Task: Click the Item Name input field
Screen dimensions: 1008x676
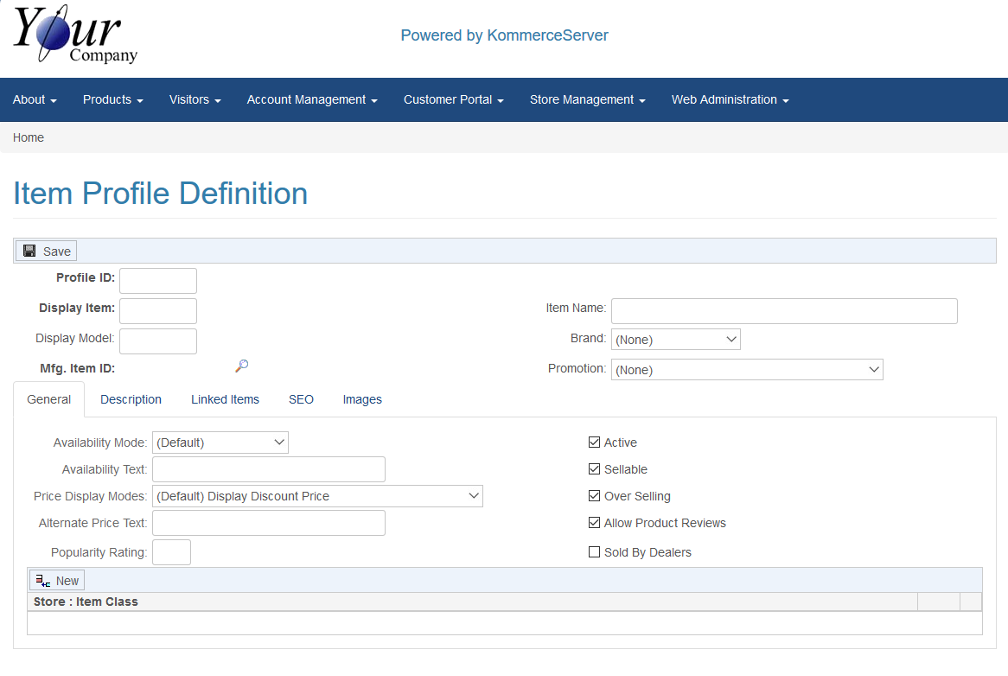Action: click(783, 311)
